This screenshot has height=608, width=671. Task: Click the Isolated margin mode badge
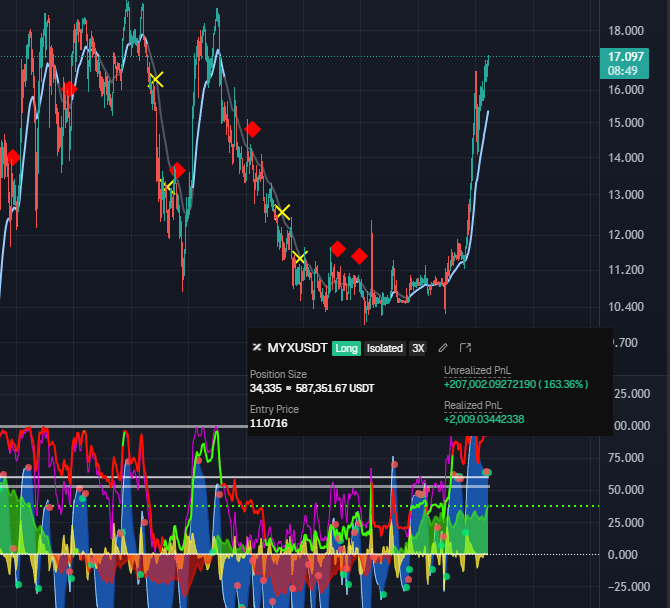tap(385, 348)
